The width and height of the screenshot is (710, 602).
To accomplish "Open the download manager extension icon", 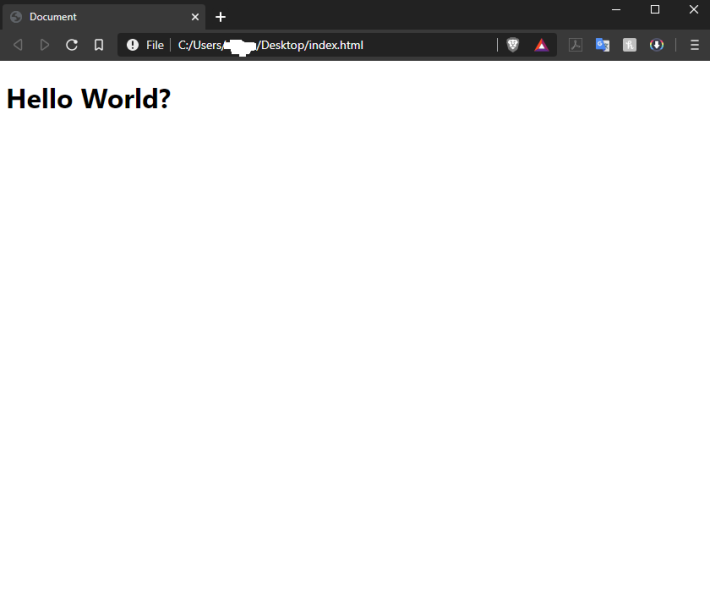I will (657, 45).
